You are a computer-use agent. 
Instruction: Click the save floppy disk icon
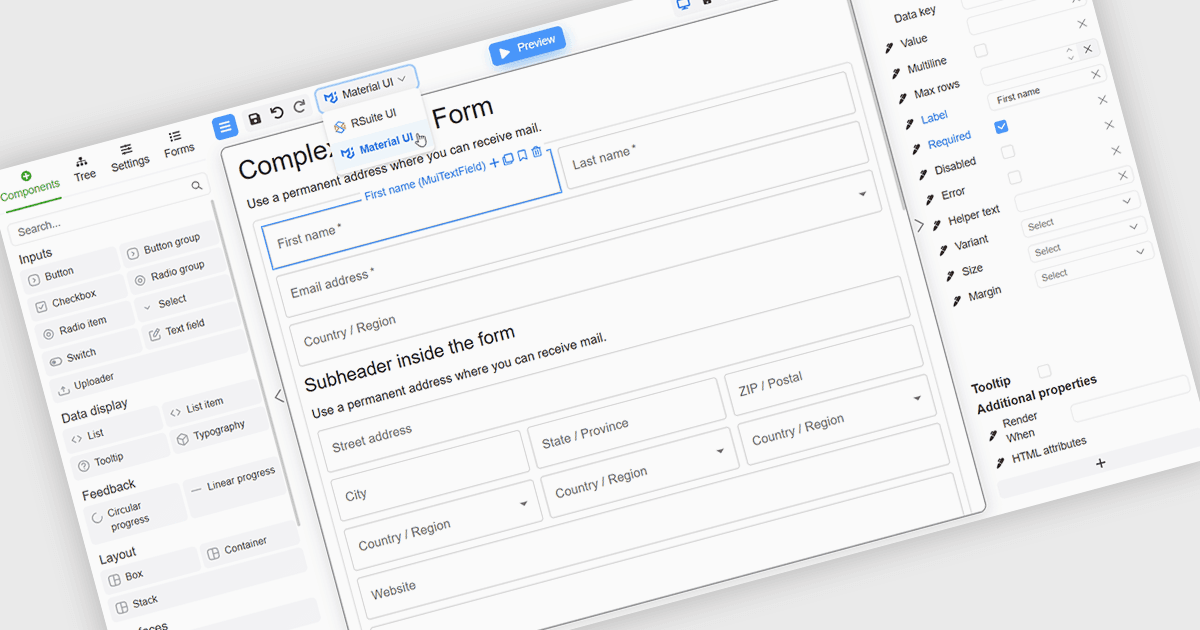pyautogui.click(x=255, y=119)
